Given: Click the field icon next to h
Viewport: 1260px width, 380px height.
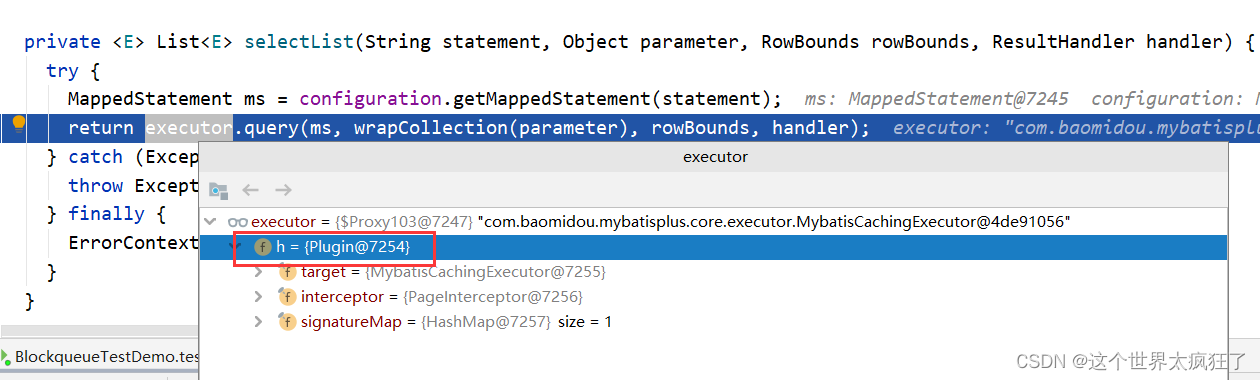Looking at the screenshot, I should point(263,246).
